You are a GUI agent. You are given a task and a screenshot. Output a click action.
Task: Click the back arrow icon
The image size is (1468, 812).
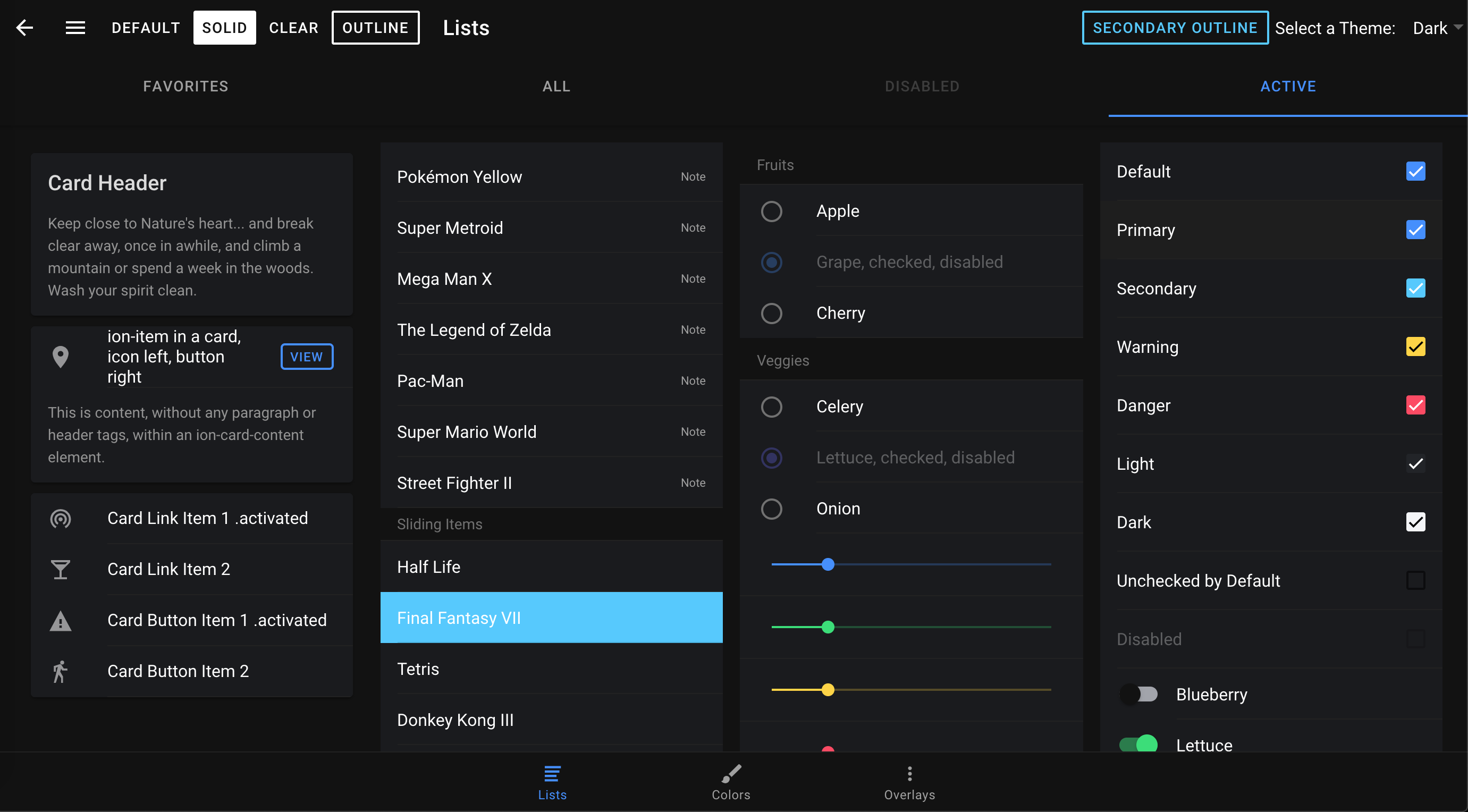coord(24,27)
